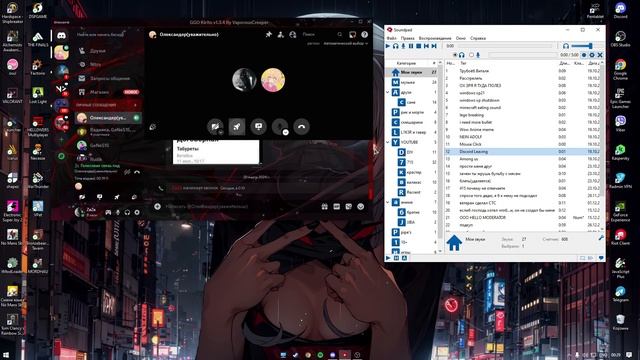Screen dimensions: 640x360
Task: Open Друзья (Friends) in the Discord sidebar
Action: (109, 51)
